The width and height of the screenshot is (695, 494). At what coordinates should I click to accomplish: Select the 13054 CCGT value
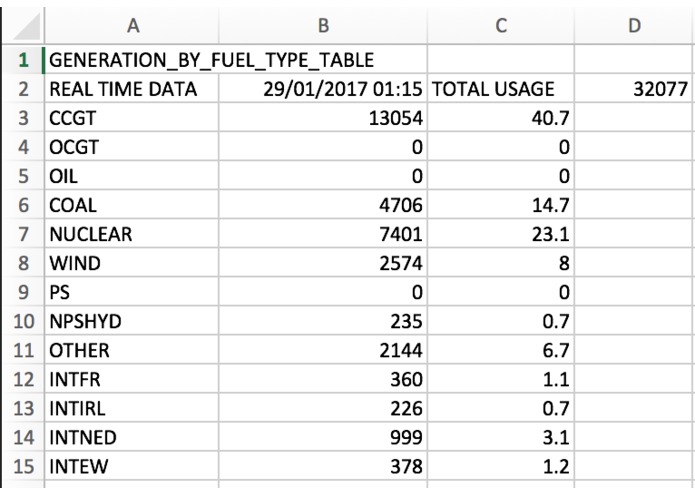[323, 118]
